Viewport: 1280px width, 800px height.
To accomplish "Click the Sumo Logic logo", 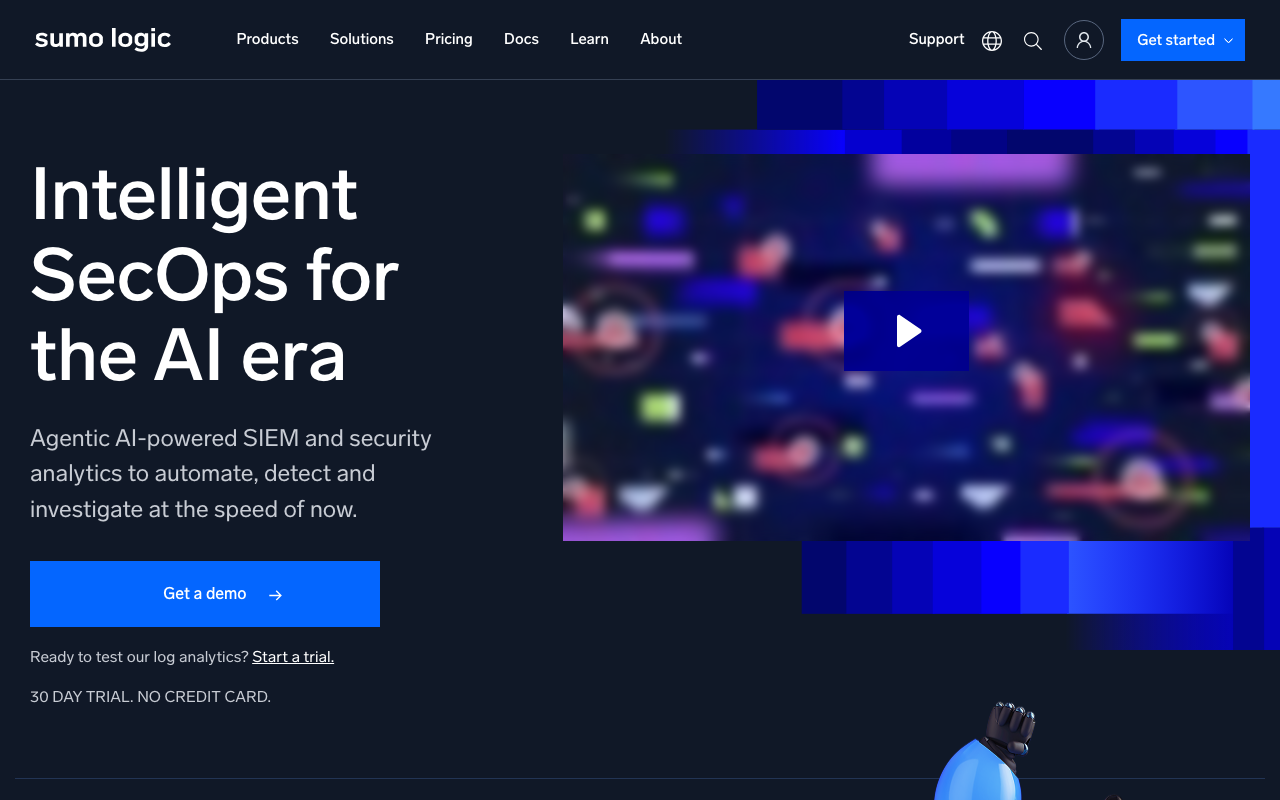I will click(103, 39).
